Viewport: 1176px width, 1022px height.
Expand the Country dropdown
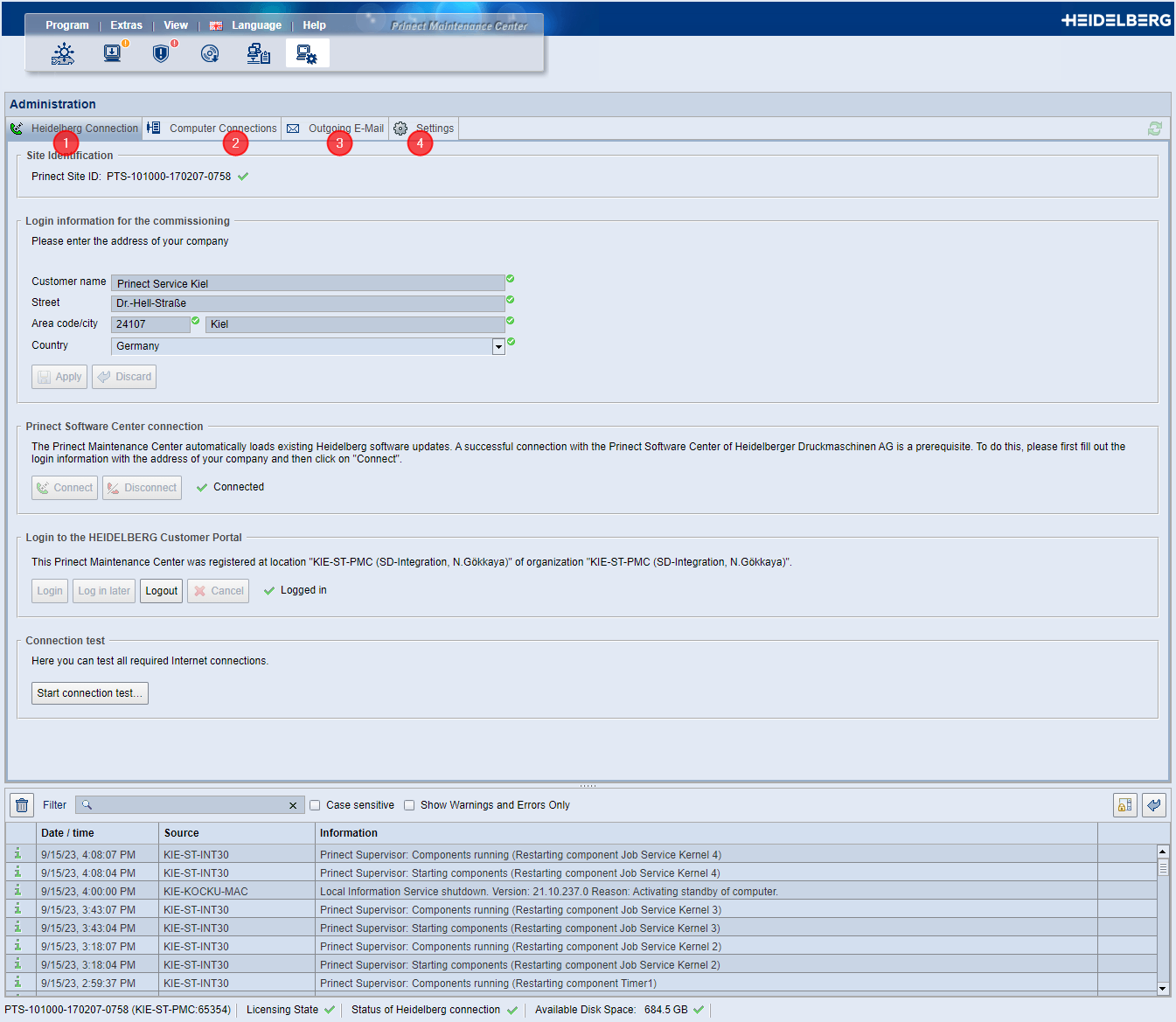(498, 347)
